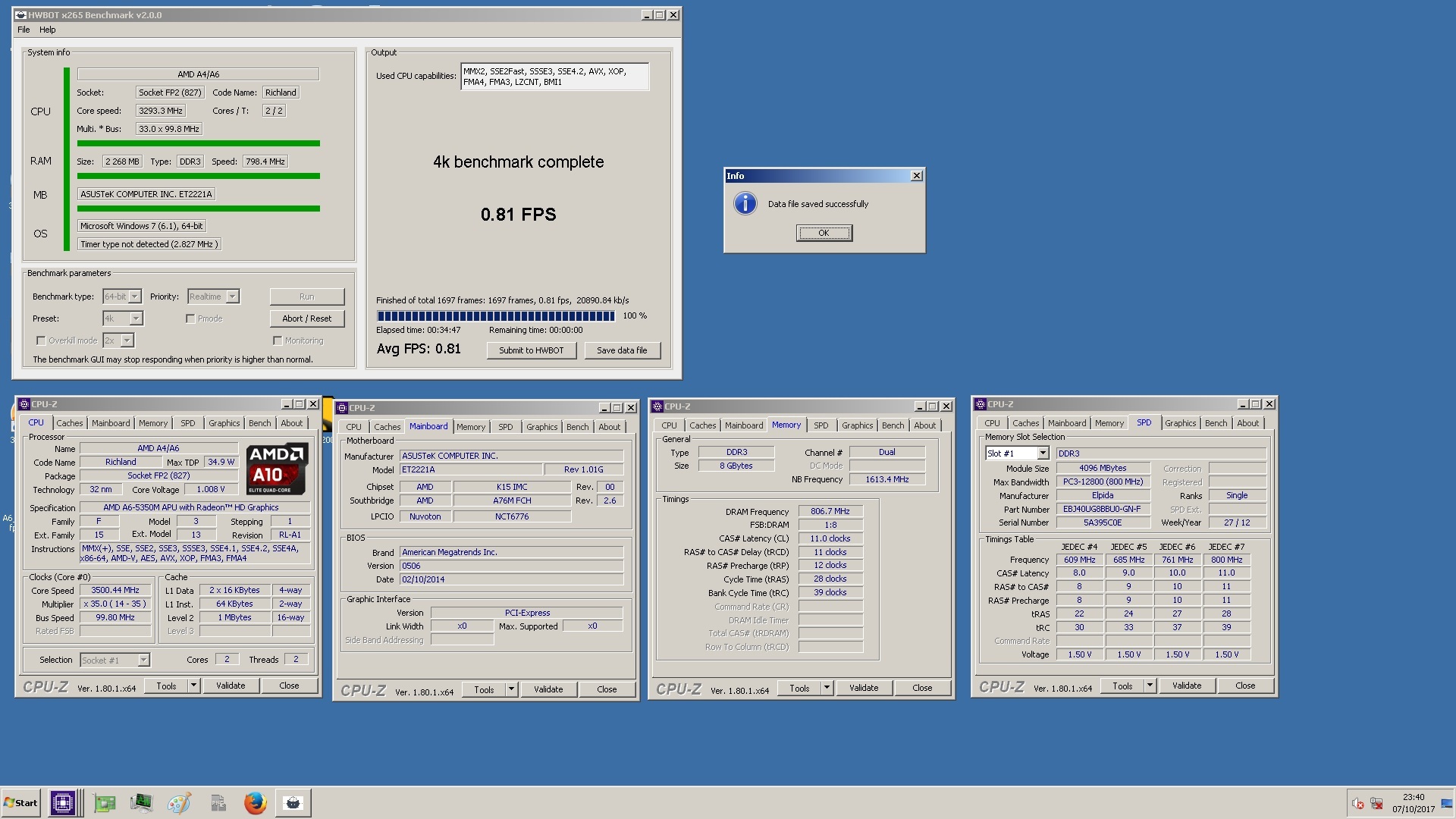Viewport: 1456px width, 819px height.
Task: Click the Max Bandwidth PC3-12800 value
Action: (1102, 482)
